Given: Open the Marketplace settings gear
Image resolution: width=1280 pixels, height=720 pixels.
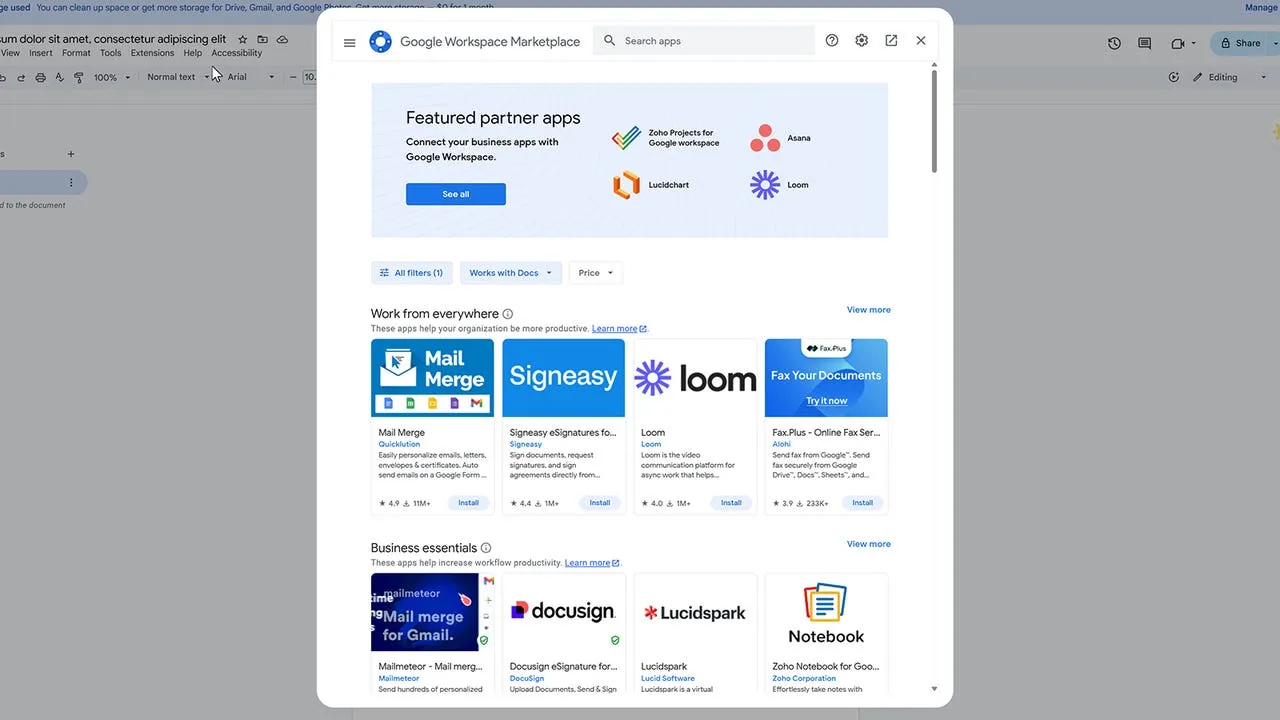Looking at the screenshot, I should (x=861, y=40).
